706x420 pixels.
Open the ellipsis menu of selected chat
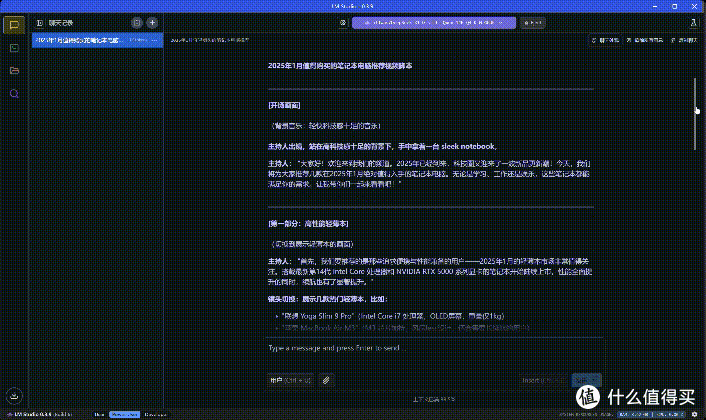(154, 40)
